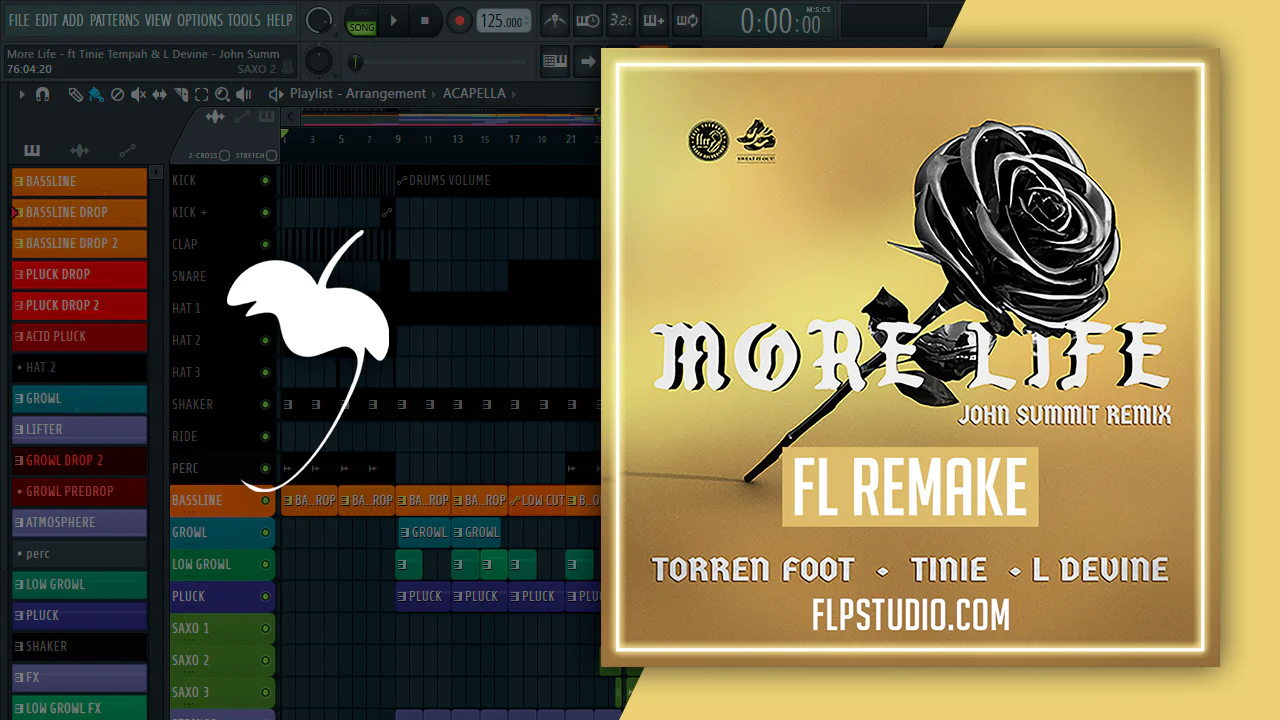Open the VIEW menu

point(158,20)
